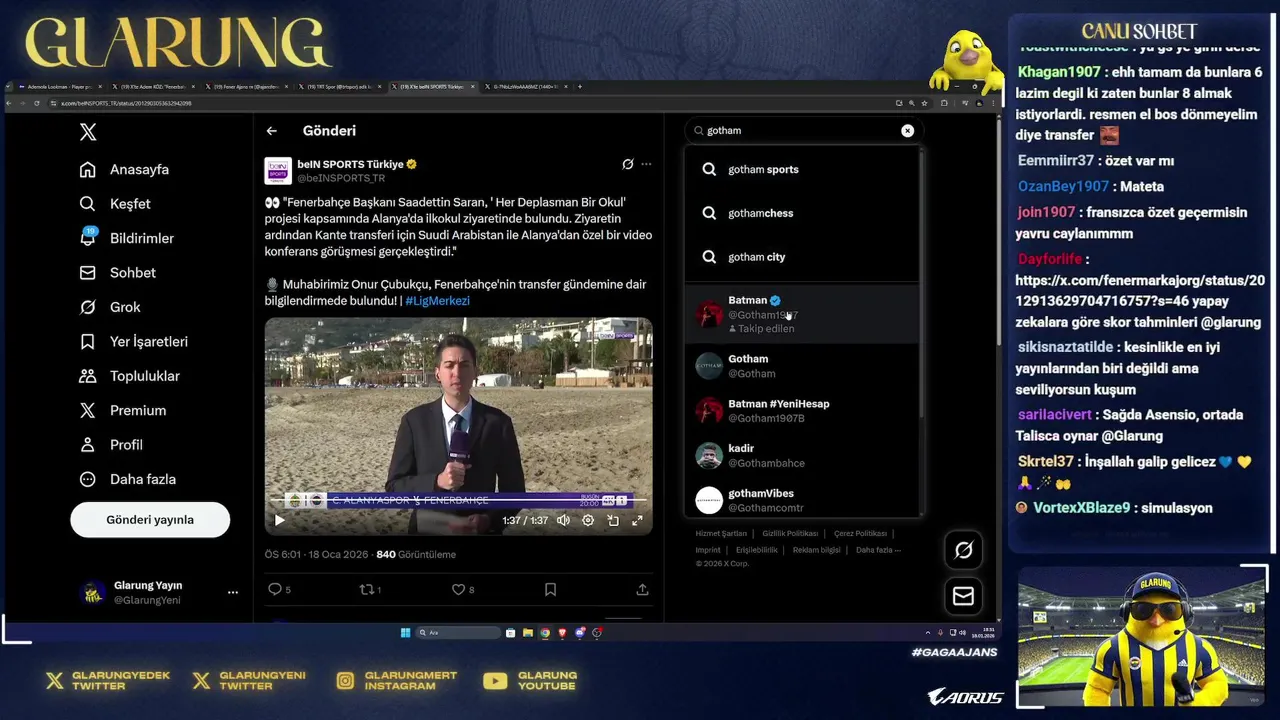
Task: Go back using the Gönderi arrow
Action: (271, 131)
